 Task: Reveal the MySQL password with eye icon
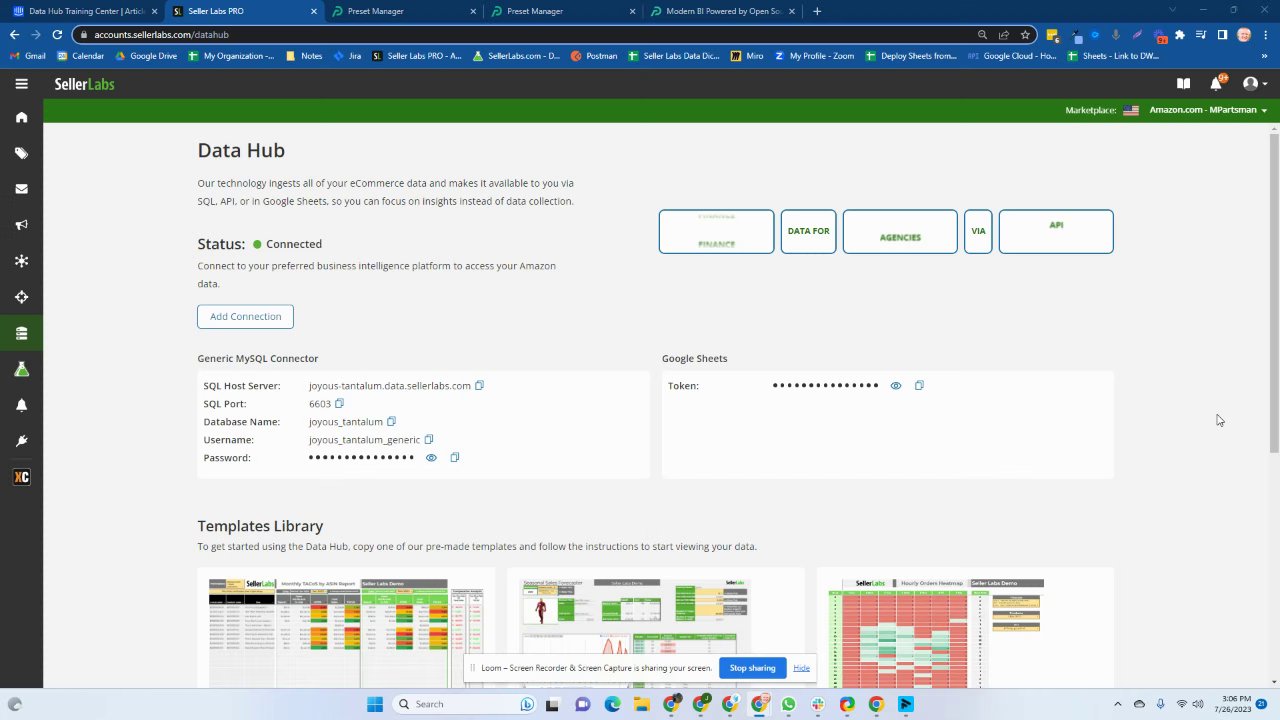[431, 457]
